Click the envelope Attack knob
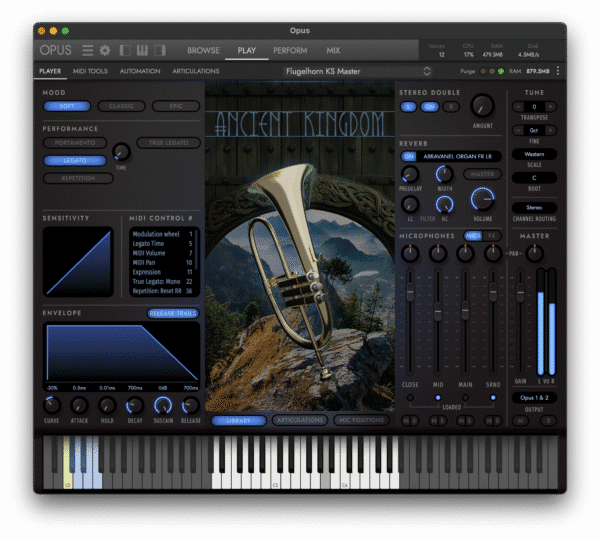Image resolution: width=600 pixels, height=538 pixels. (80, 406)
